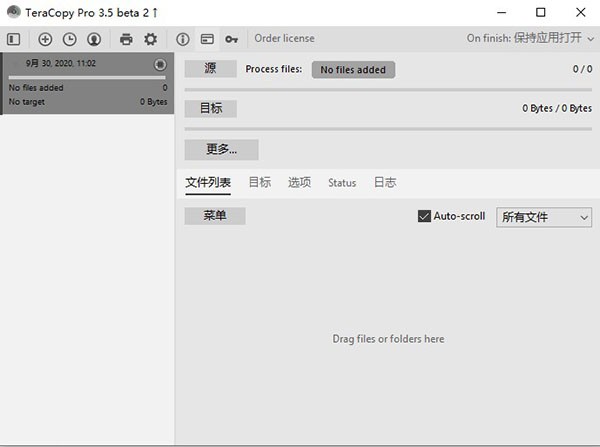Click the info circle icon
The height and width of the screenshot is (447, 600).
coord(183,39)
